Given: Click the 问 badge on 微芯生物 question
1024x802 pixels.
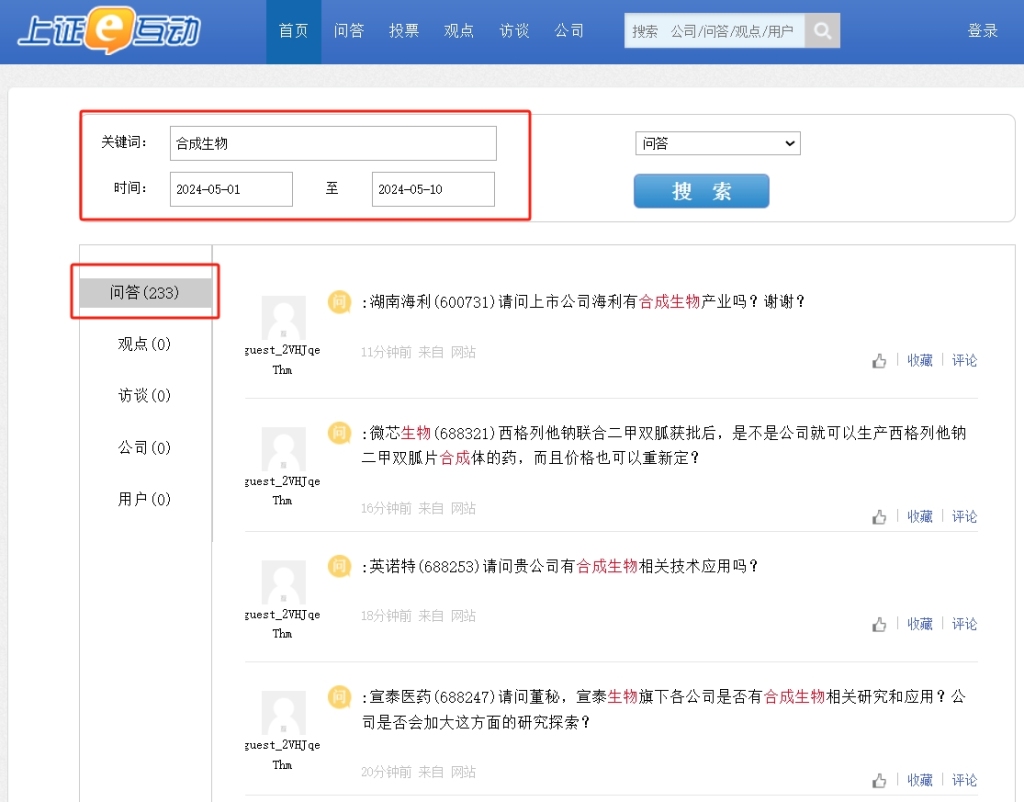Looking at the screenshot, I should pos(340,432).
